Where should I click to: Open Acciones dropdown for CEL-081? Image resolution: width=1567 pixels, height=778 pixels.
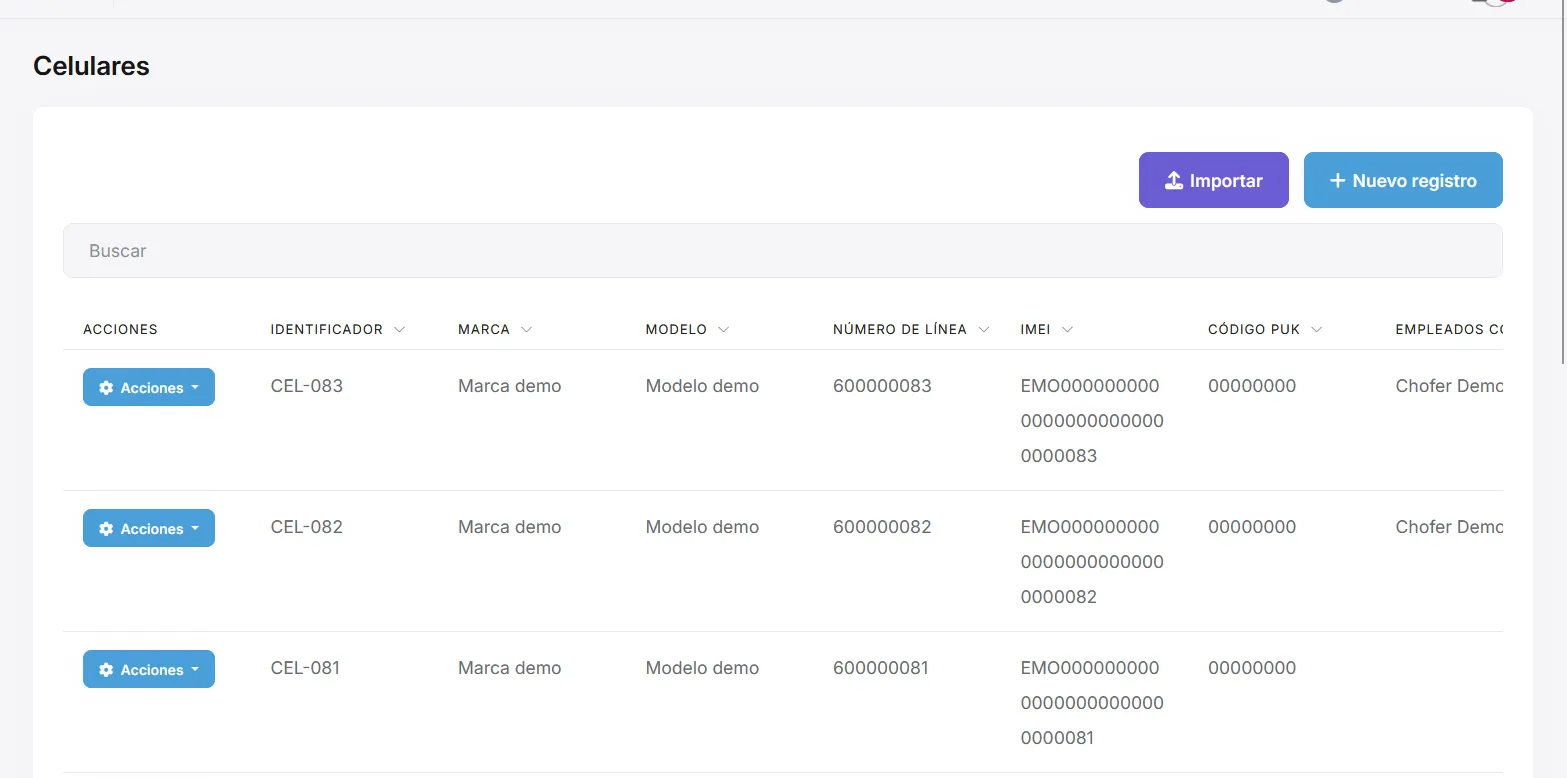[x=149, y=669]
